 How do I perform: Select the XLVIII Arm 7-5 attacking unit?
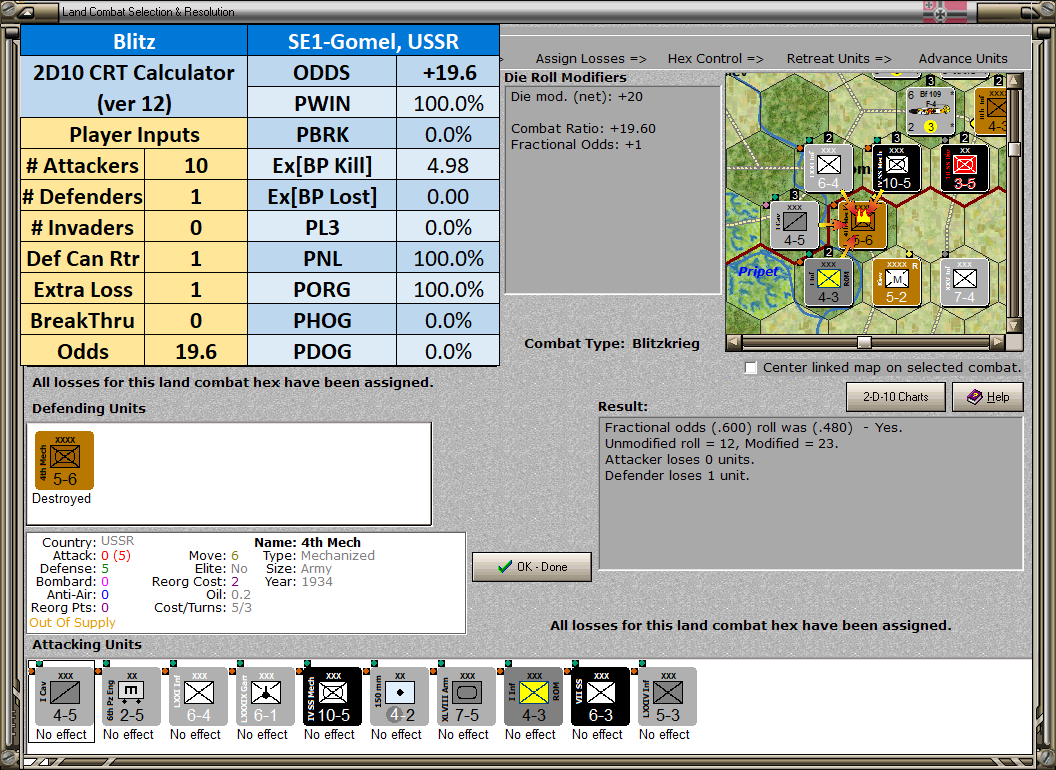(x=467, y=697)
